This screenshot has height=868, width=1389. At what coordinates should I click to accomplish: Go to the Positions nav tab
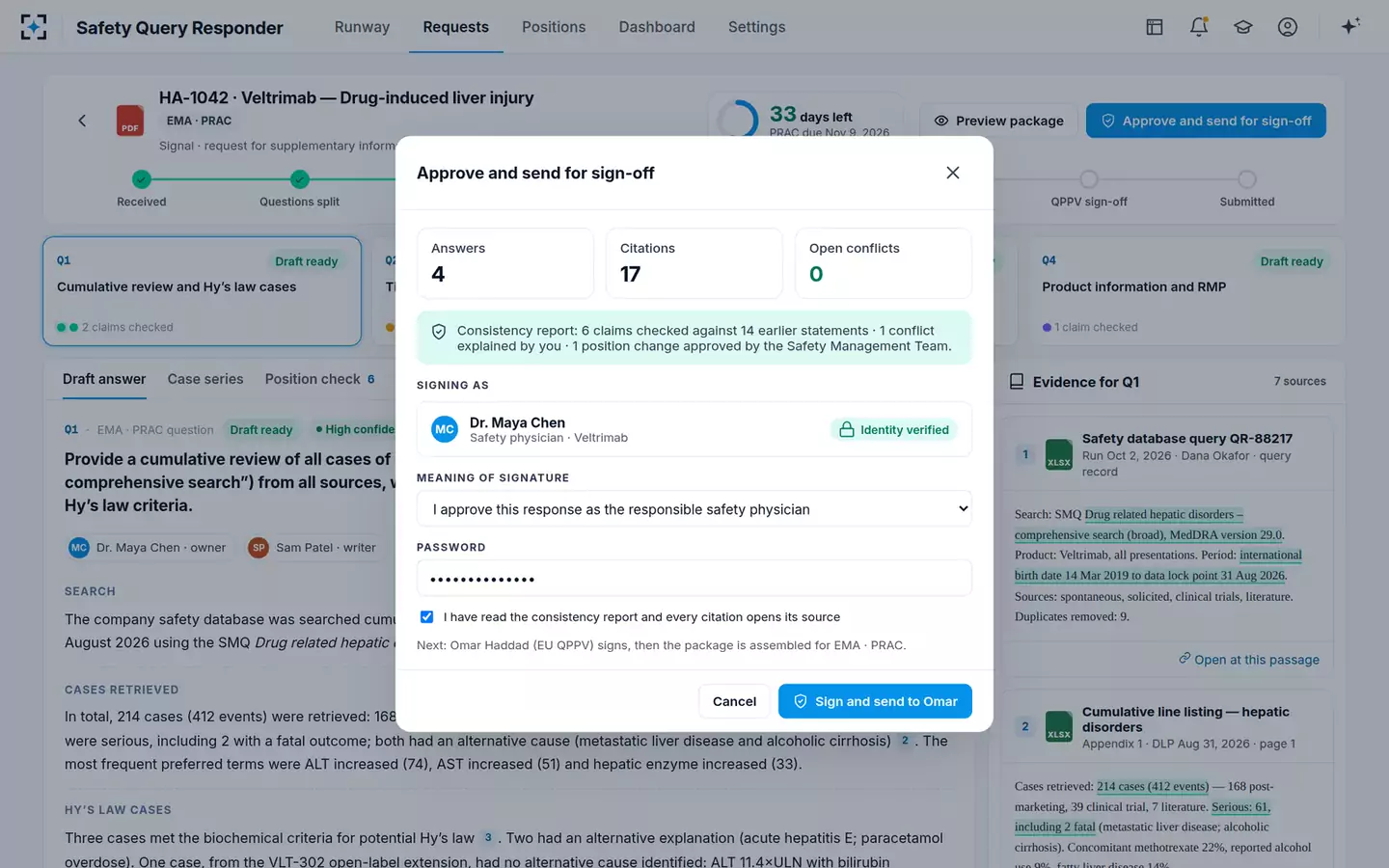[x=554, y=27]
